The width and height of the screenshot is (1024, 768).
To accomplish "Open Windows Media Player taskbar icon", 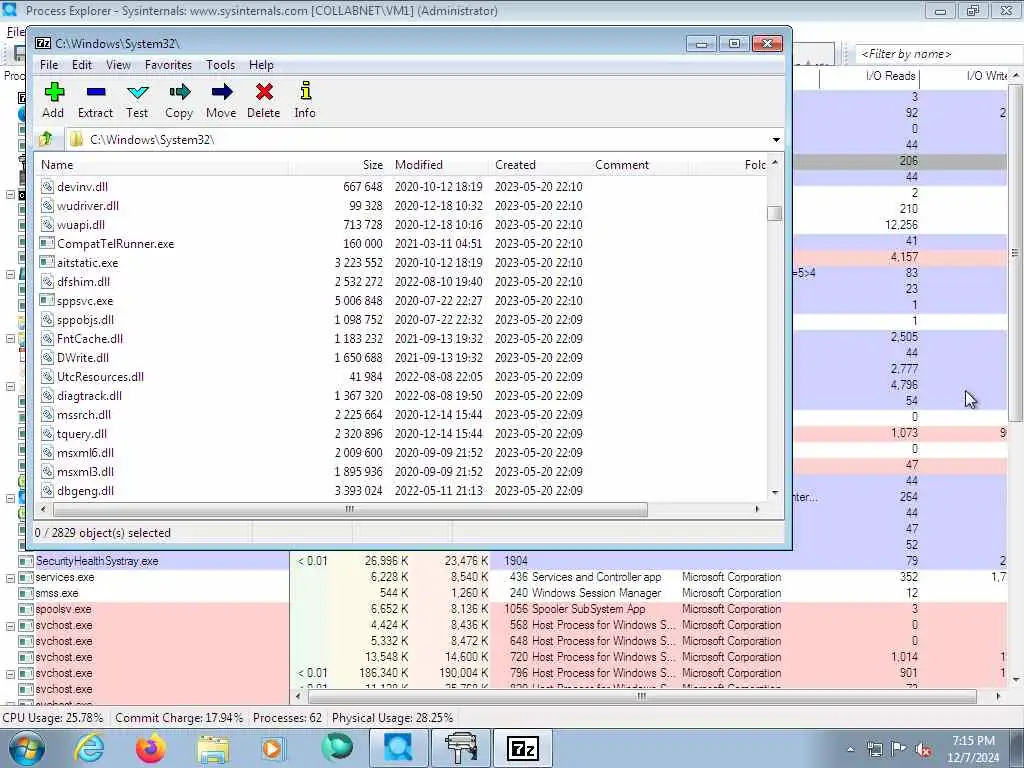I will click(x=273, y=748).
